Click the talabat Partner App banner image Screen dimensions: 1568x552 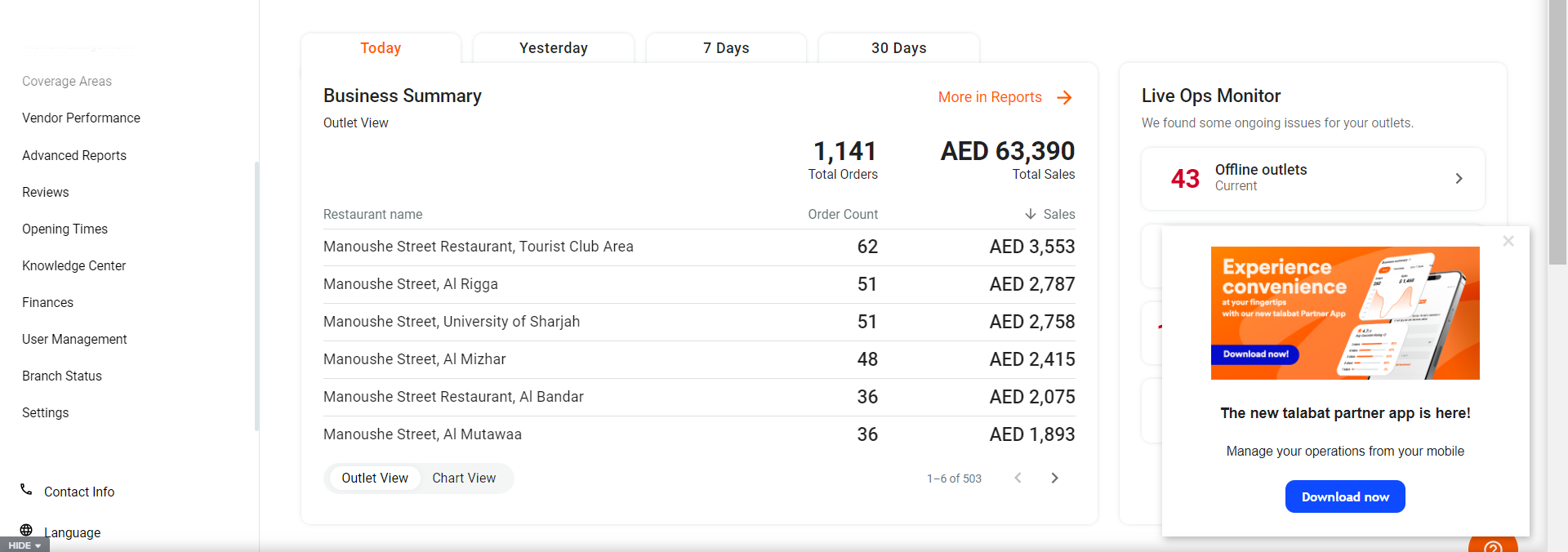(x=1345, y=313)
